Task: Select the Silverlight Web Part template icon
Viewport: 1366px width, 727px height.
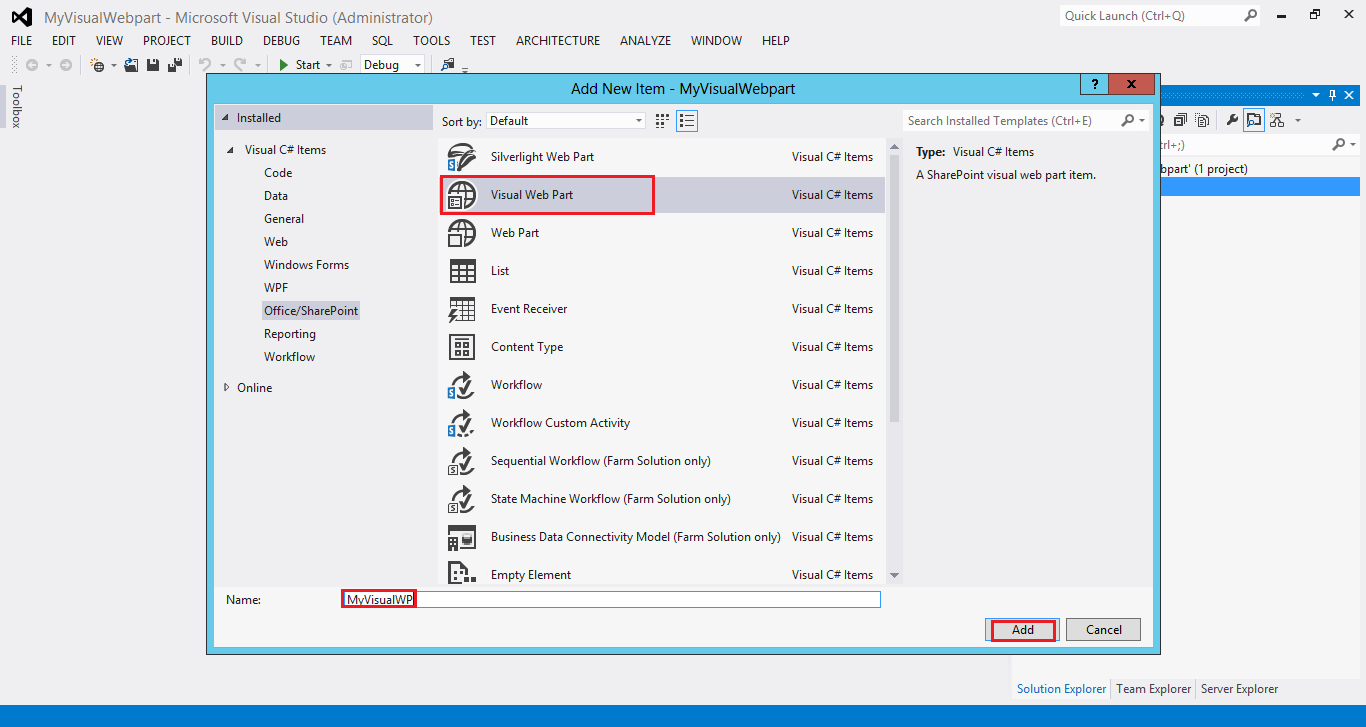Action: (x=461, y=157)
